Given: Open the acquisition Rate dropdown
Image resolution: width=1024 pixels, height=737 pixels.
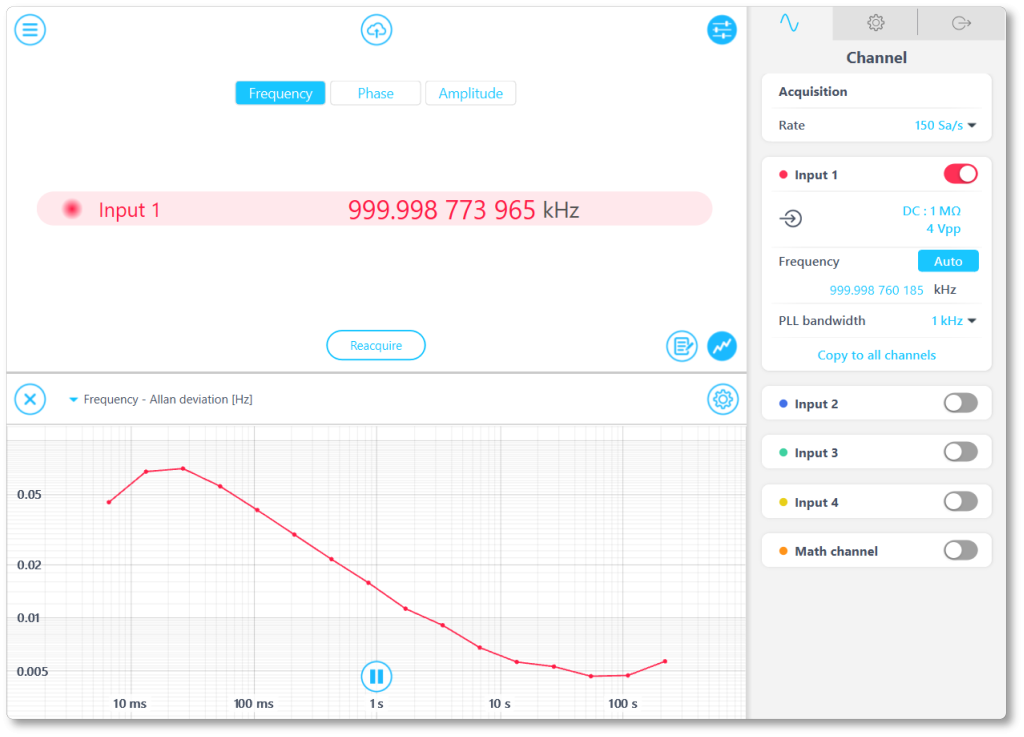Looking at the screenshot, I should click(x=945, y=126).
